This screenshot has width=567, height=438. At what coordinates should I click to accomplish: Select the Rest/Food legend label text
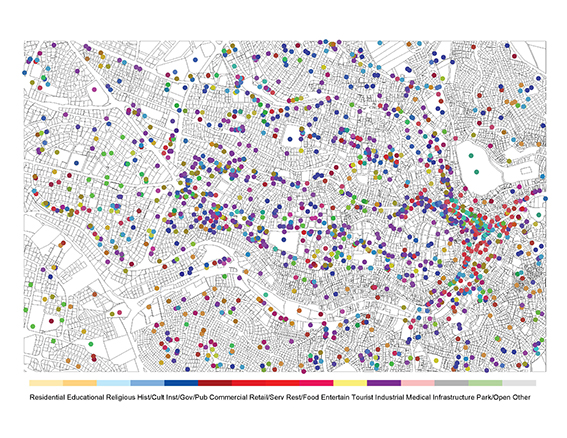point(303,397)
